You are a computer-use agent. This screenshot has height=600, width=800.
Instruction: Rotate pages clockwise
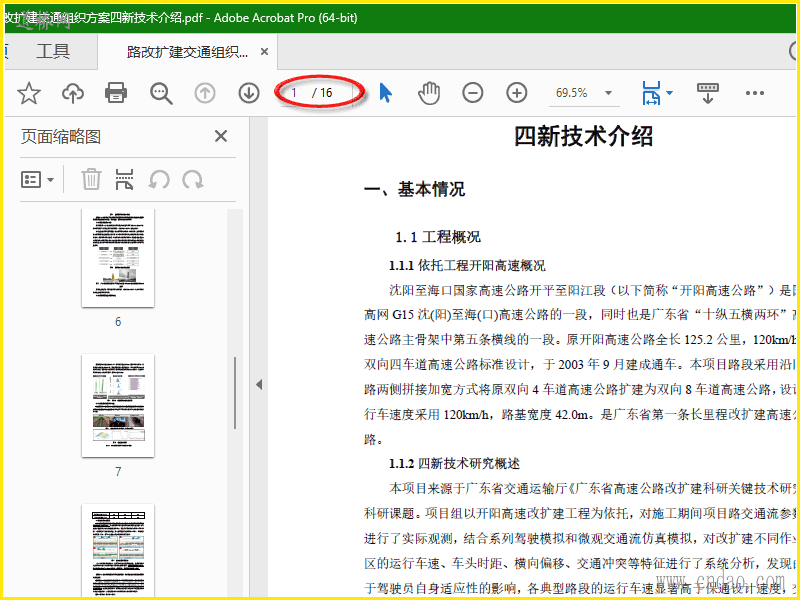[x=193, y=180]
